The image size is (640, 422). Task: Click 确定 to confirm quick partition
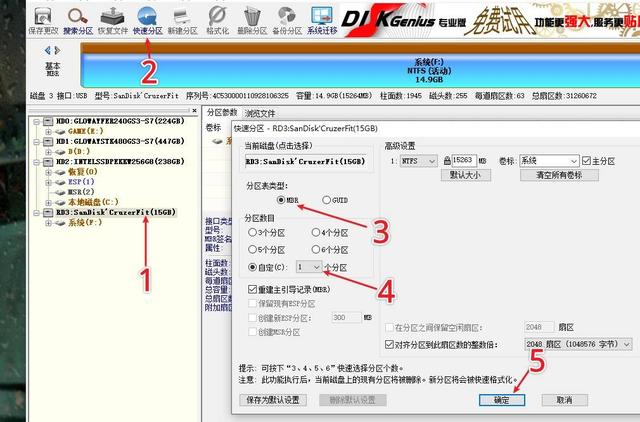[x=502, y=400]
